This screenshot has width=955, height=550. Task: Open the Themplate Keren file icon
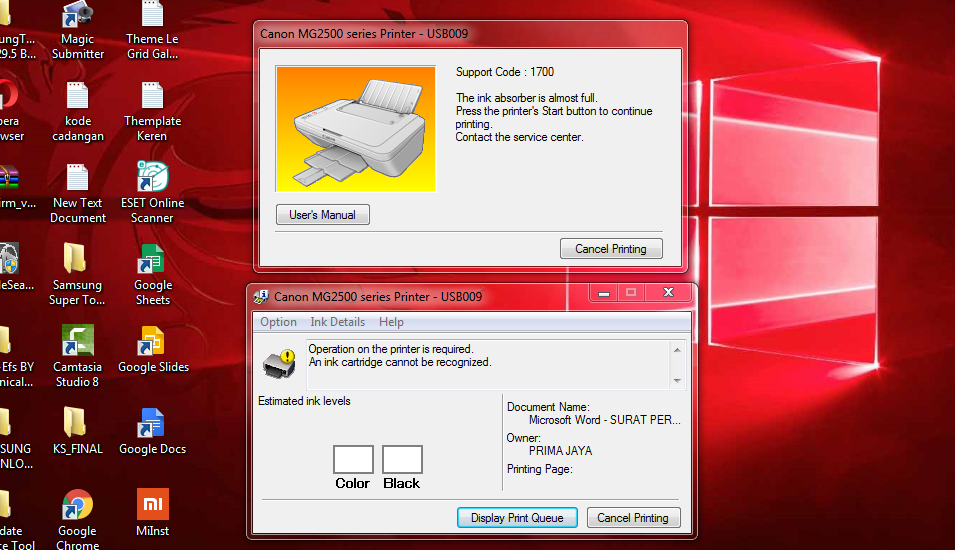tap(152, 112)
